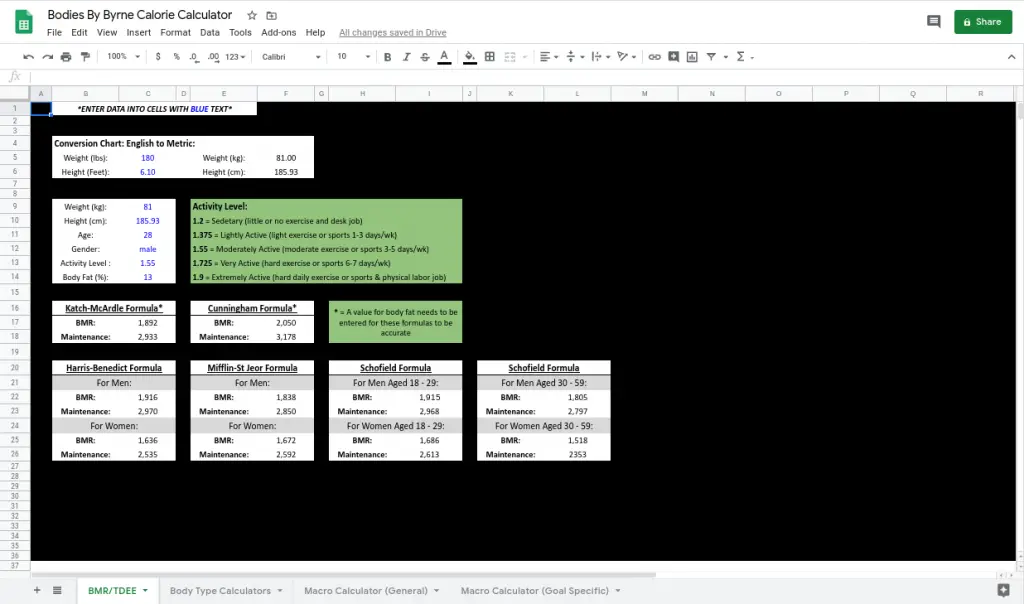Screen dimensions: 1024x604
Task: Select the Gender cell with male
Action: pos(148,249)
